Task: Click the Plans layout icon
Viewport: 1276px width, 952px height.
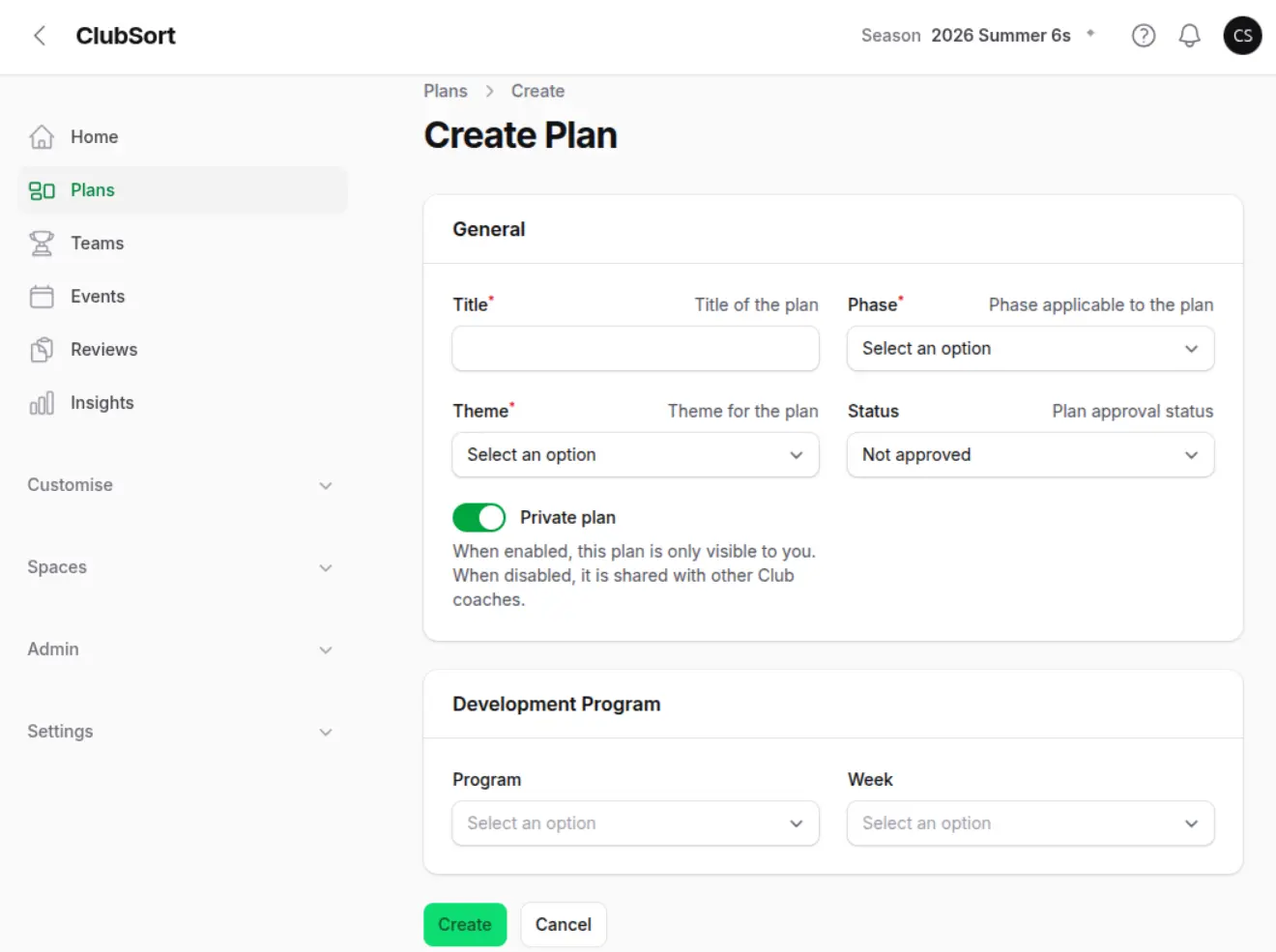Action: (42, 190)
